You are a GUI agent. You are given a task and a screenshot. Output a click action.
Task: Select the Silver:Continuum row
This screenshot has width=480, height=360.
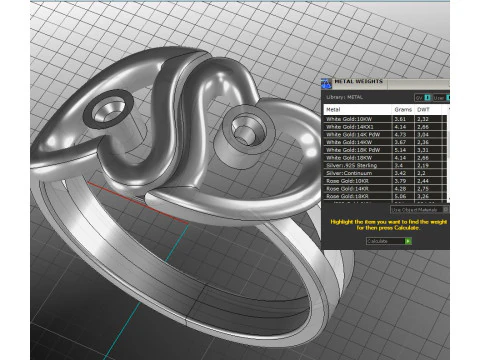coord(385,173)
